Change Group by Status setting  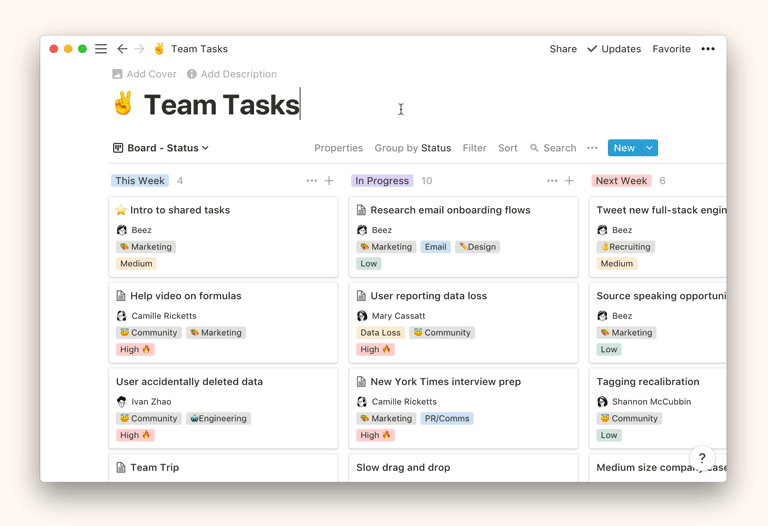[412, 148]
